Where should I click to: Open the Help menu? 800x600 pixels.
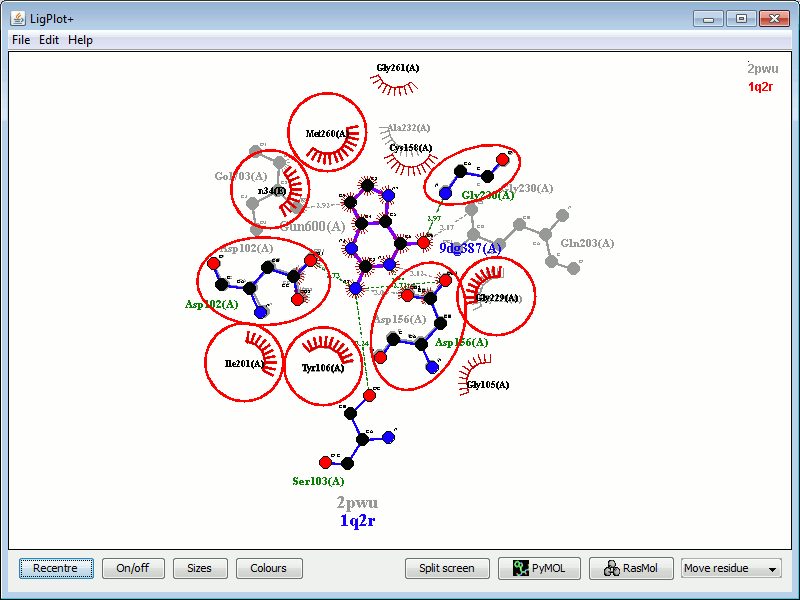tap(80, 40)
